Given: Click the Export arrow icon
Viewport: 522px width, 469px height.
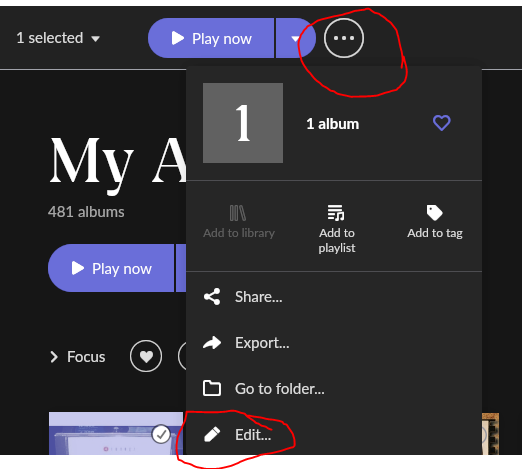Looking at the screenshot, I should tap(212, 343).
